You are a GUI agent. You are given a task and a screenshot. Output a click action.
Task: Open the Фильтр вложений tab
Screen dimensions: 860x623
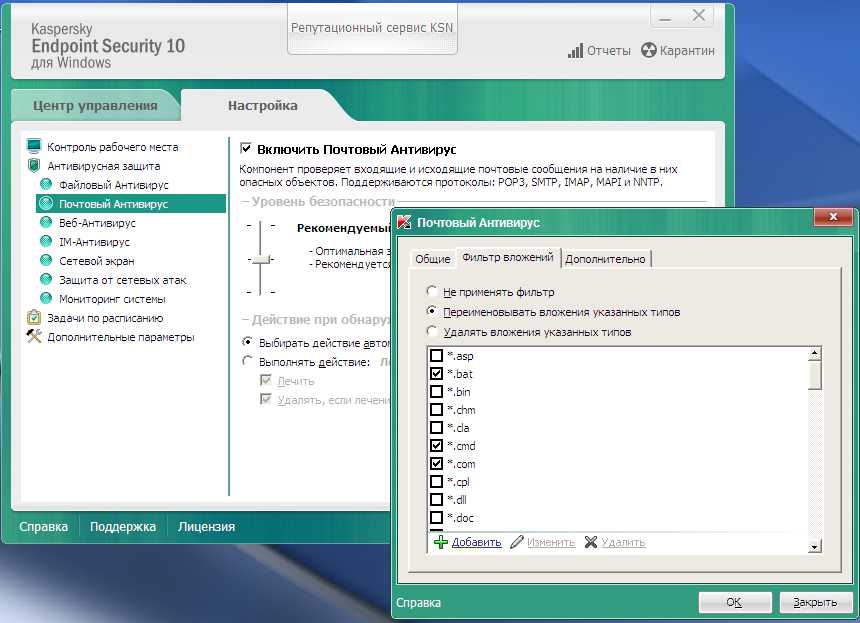[508, 257]
